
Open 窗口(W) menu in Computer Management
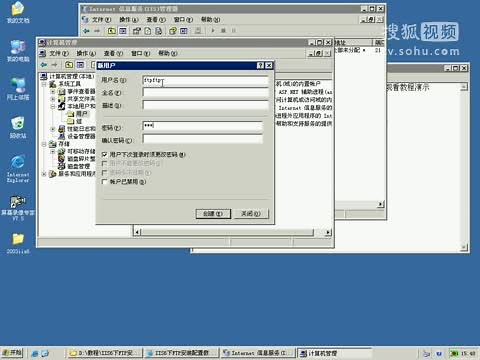tap(140, 53)
